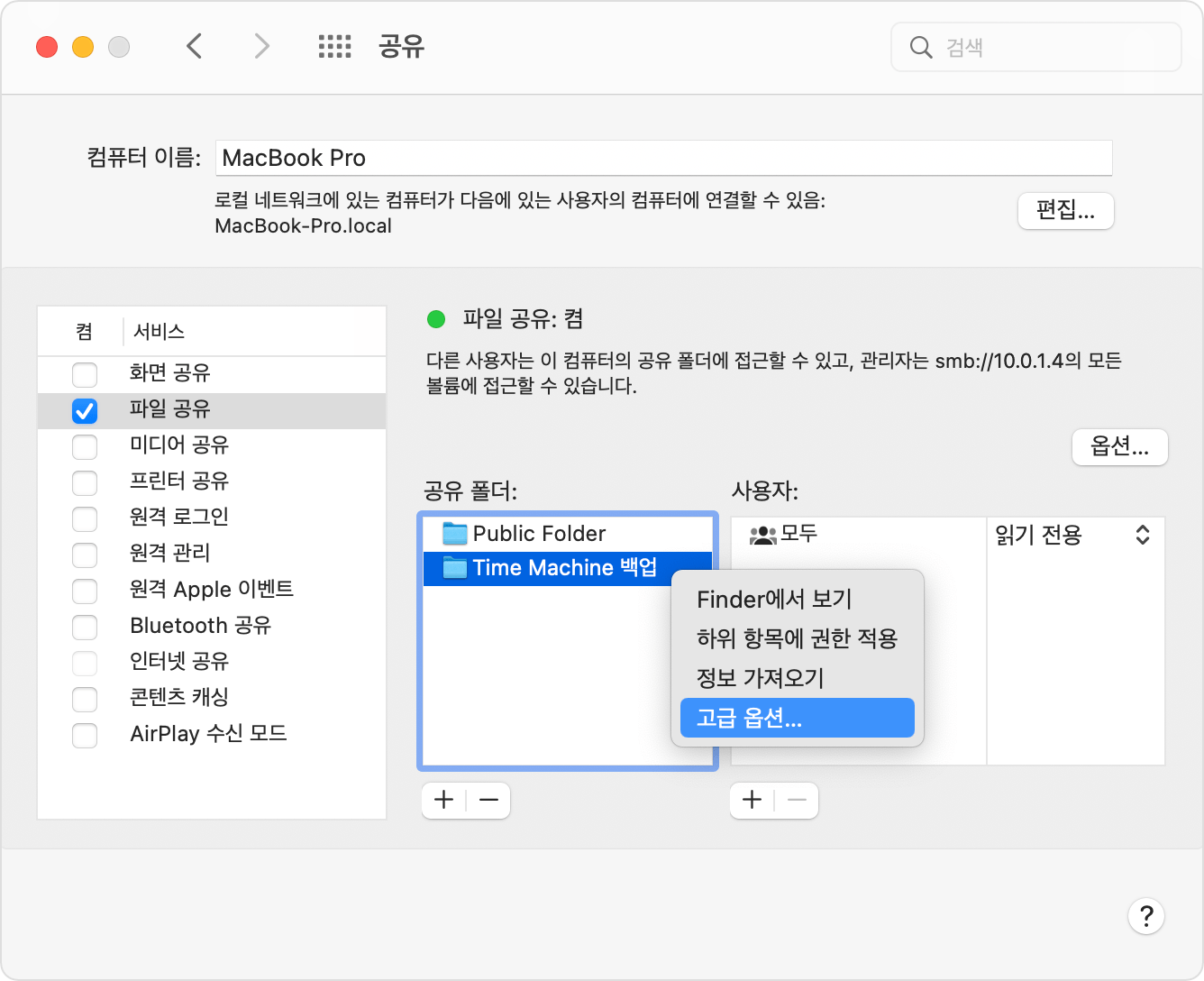Click the Time Machine 백업 folder icon

(x=455, y=568)
